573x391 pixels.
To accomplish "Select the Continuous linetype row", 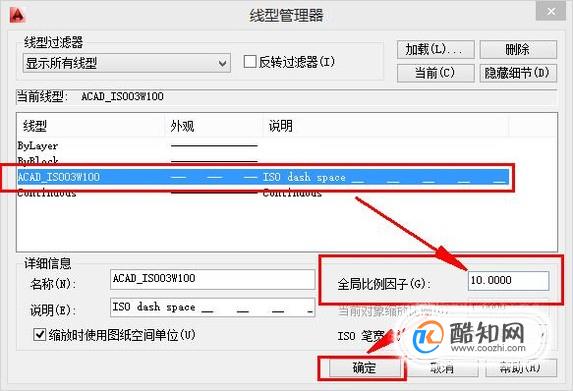I will point(263,193).
